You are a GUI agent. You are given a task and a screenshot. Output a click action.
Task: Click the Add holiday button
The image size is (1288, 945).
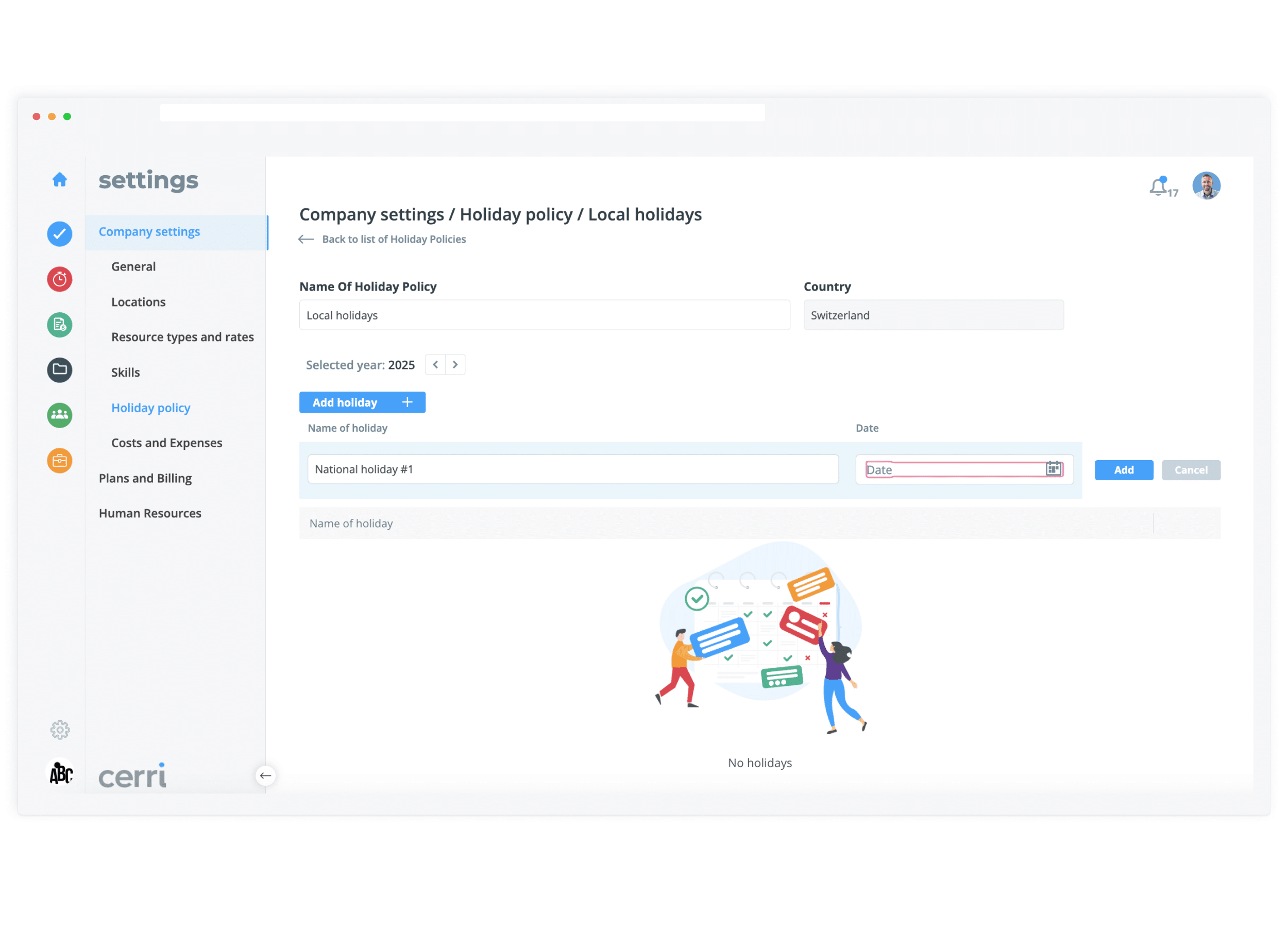362,403
